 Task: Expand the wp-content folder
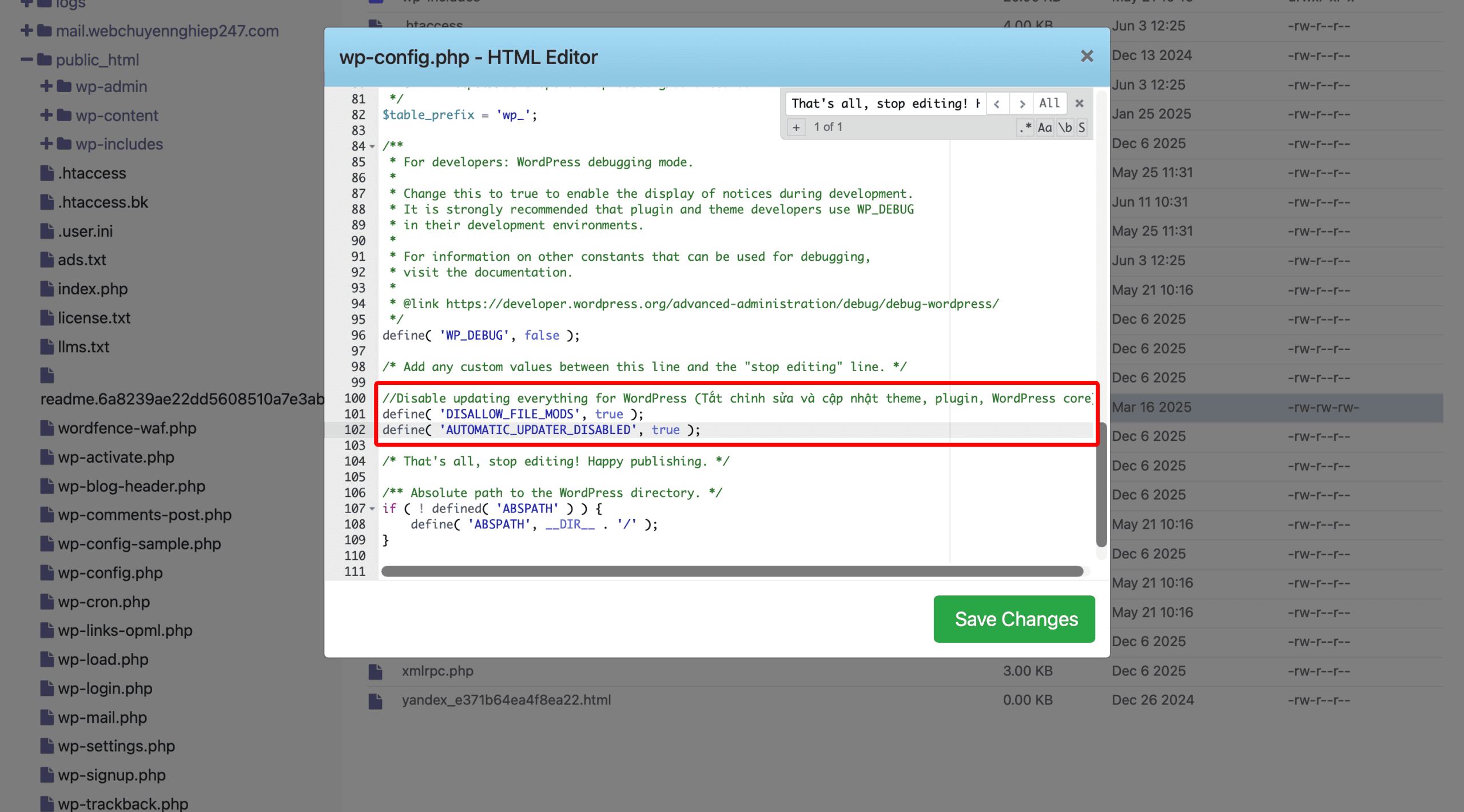(x=46, y=115)
